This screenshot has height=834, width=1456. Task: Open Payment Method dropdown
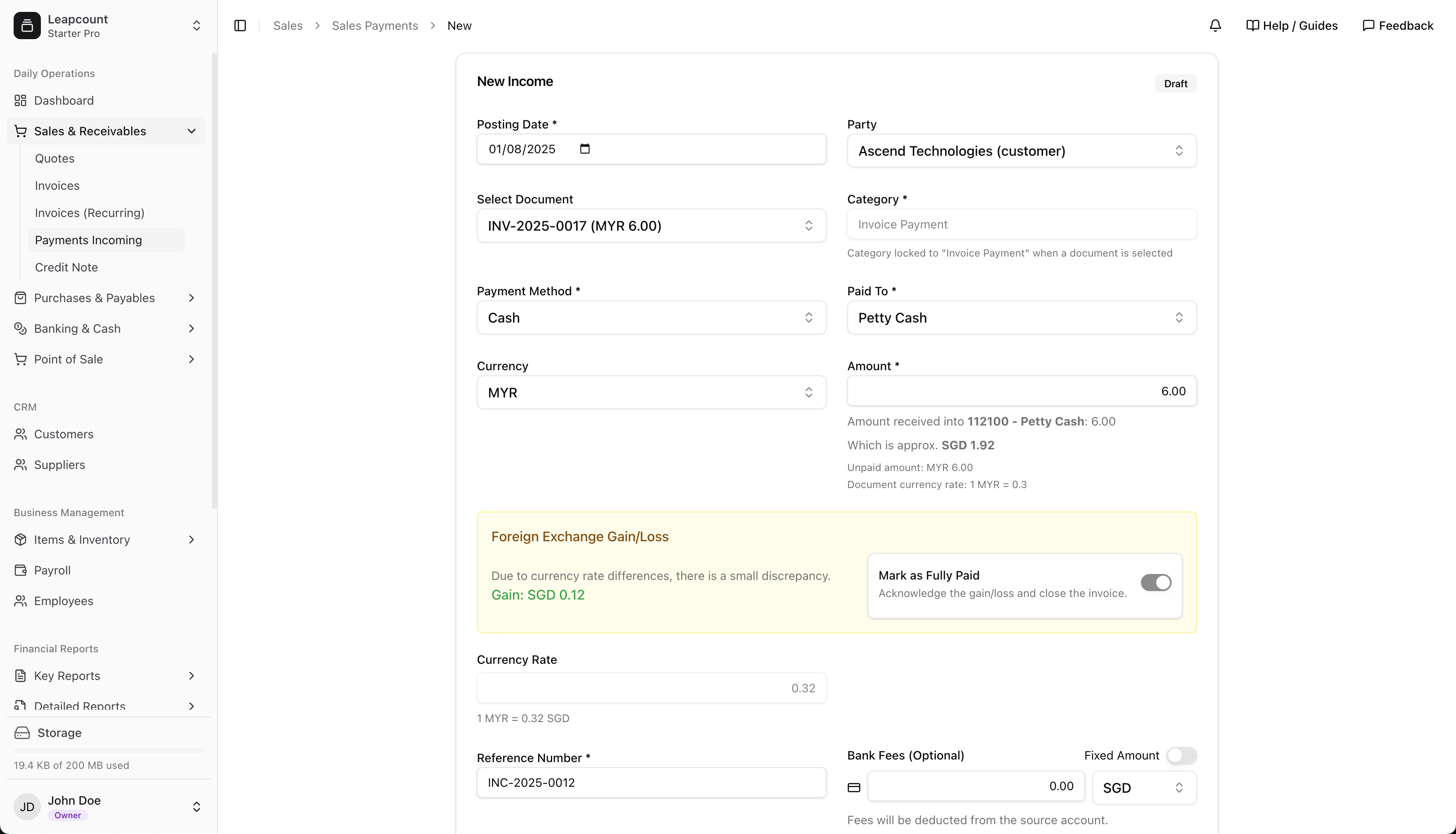pyautogui.click(x=651, y=317)
